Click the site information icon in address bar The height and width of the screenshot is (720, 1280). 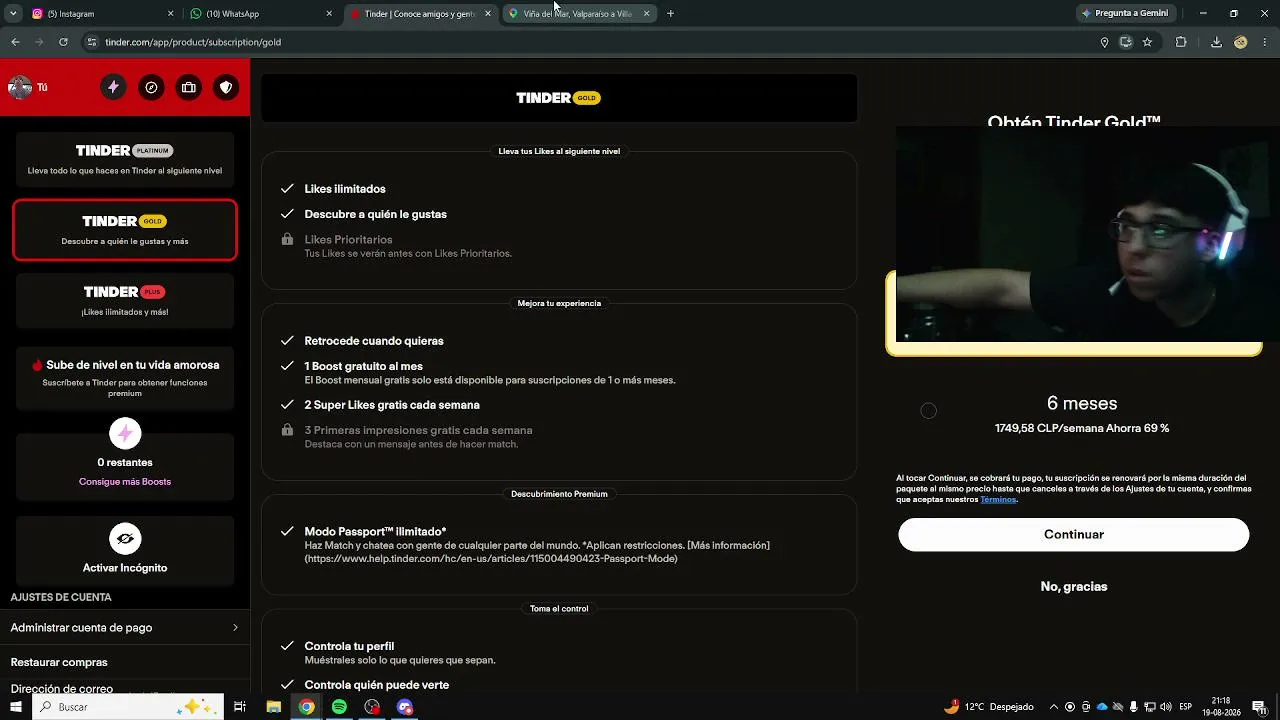coord(92,42)
